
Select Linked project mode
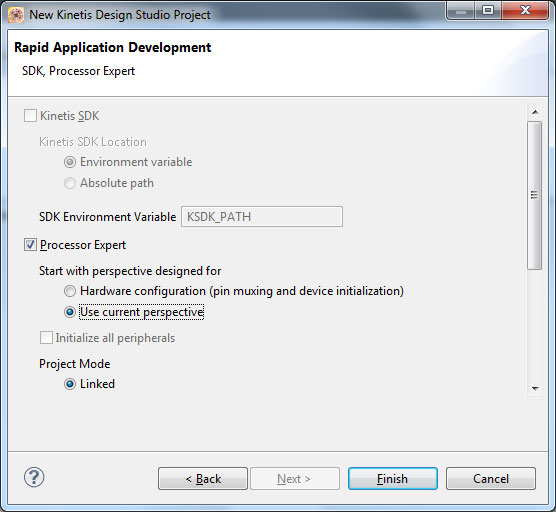[x=70, y=384]
